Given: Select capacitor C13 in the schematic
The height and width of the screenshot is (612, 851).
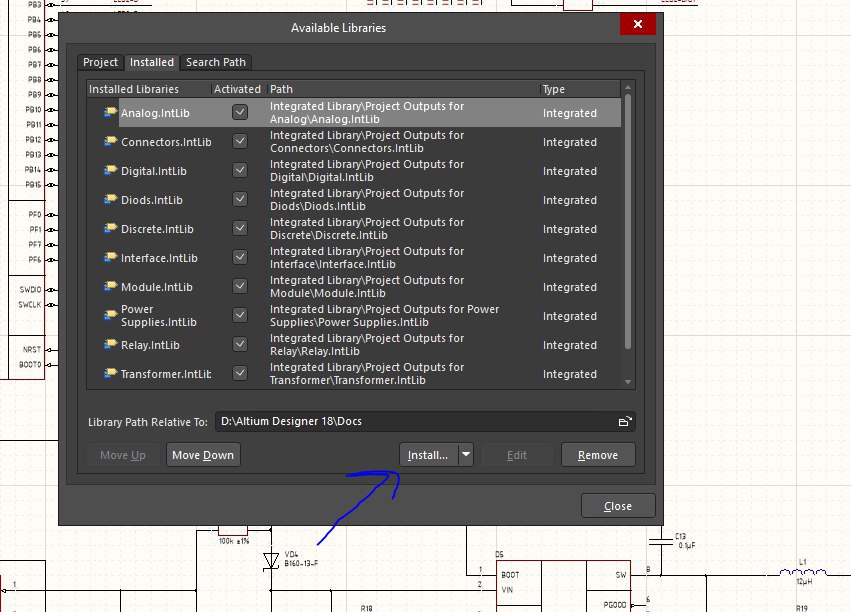Looking at the screenshot, I should (x=661, y=540).
